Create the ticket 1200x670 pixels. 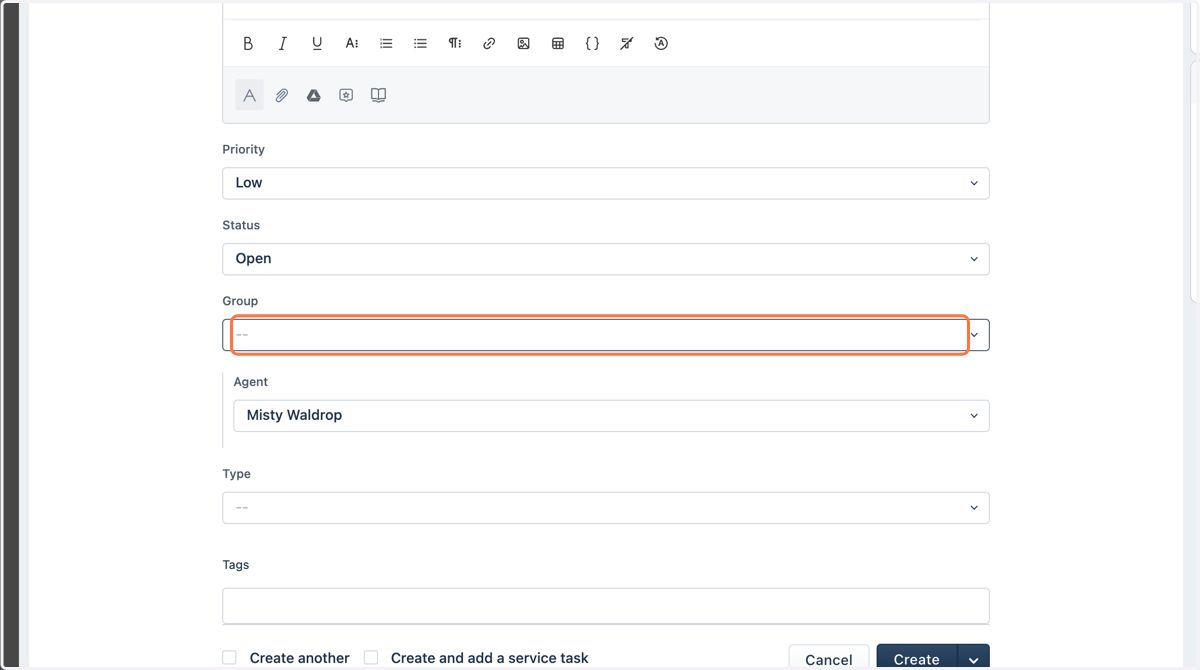917,658
